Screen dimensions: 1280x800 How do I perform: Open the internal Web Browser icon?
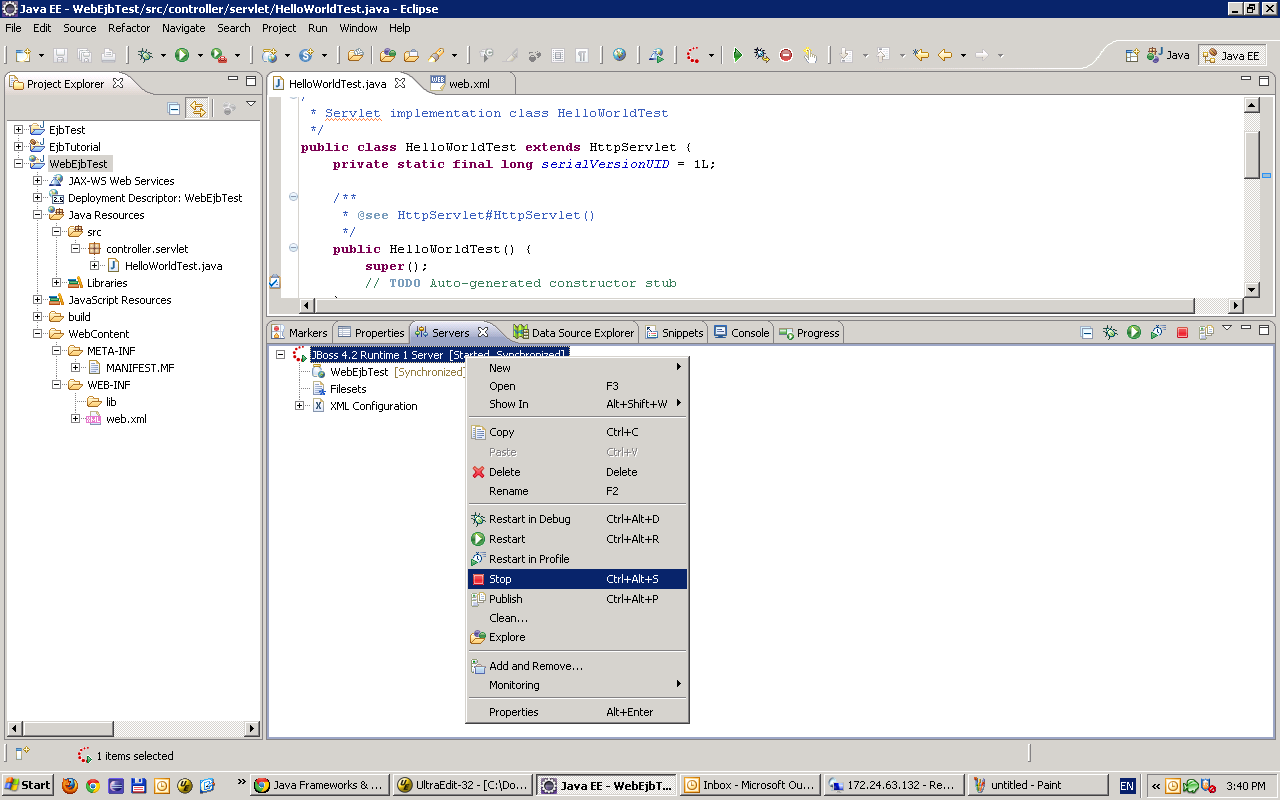(620, 55)
